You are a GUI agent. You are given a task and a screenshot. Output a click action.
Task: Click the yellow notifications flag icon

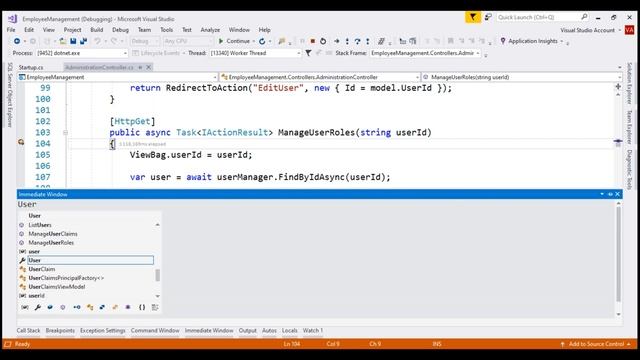(473, 17)
